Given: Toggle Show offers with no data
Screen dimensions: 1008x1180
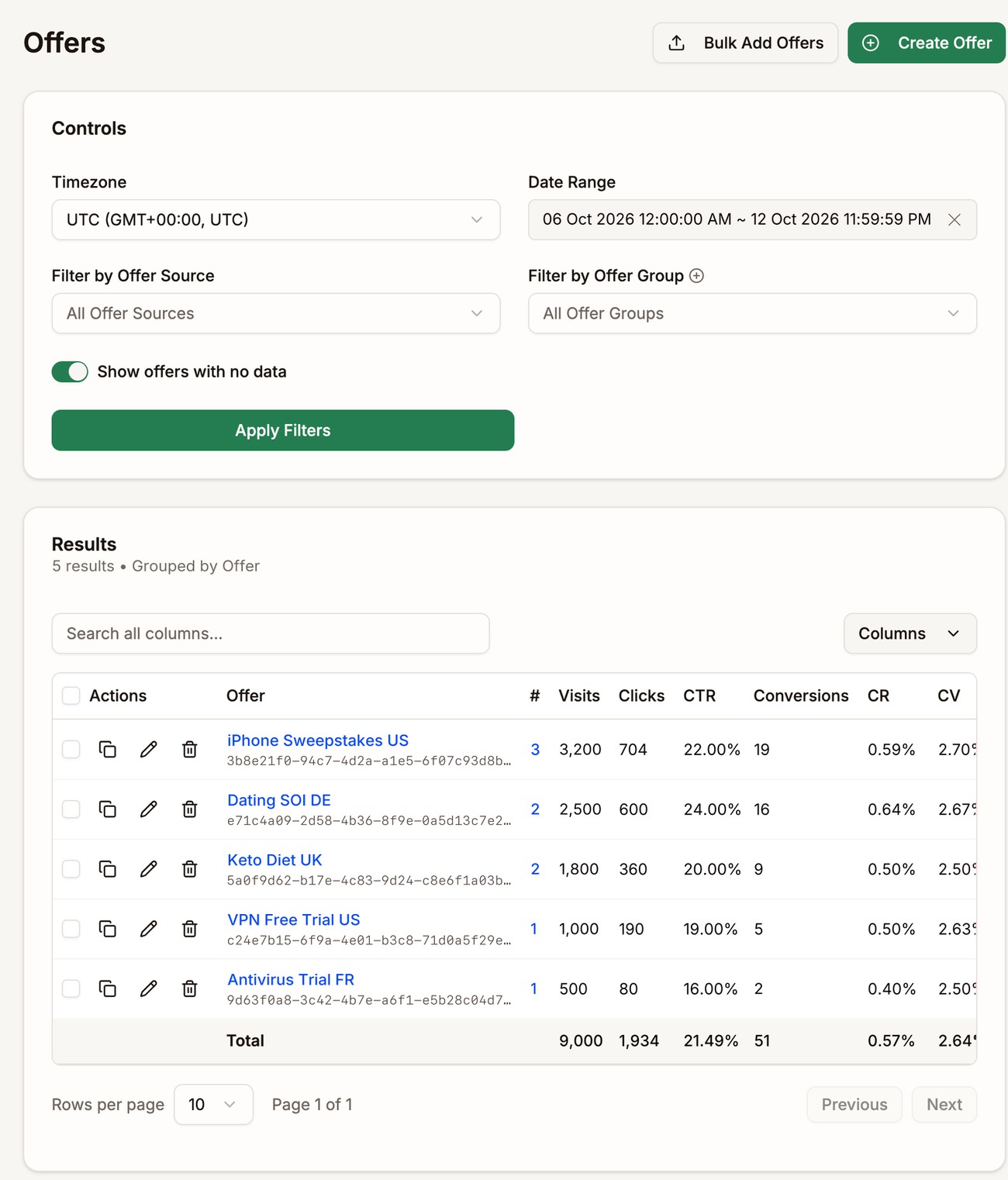Looking at the screenshot, I should pos(70,371).
